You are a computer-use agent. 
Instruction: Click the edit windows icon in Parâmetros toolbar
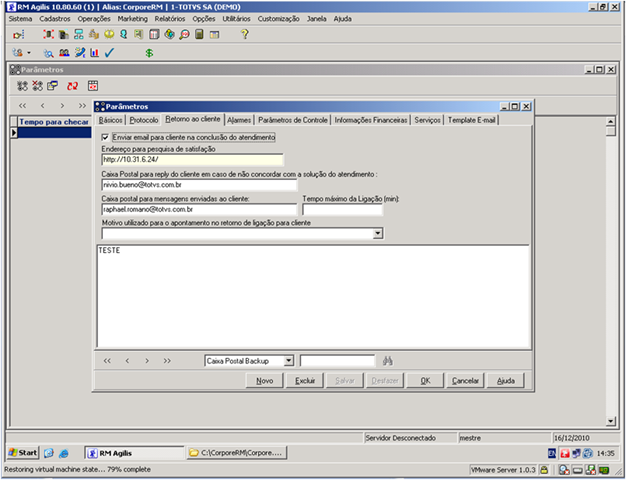point(52,85)
